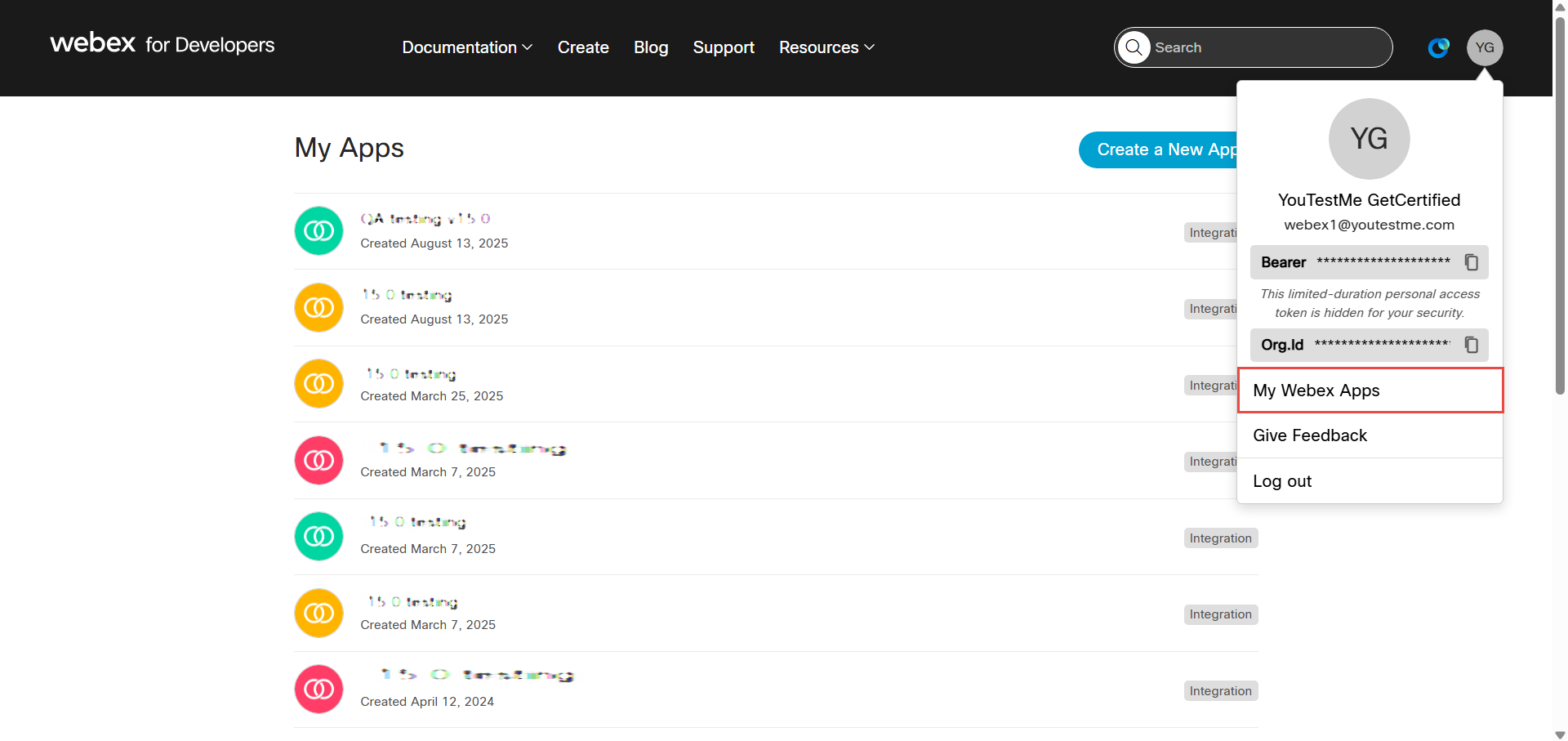Go to the Create page
This screenshot has height=741, width=1568.
coord(583,47)
